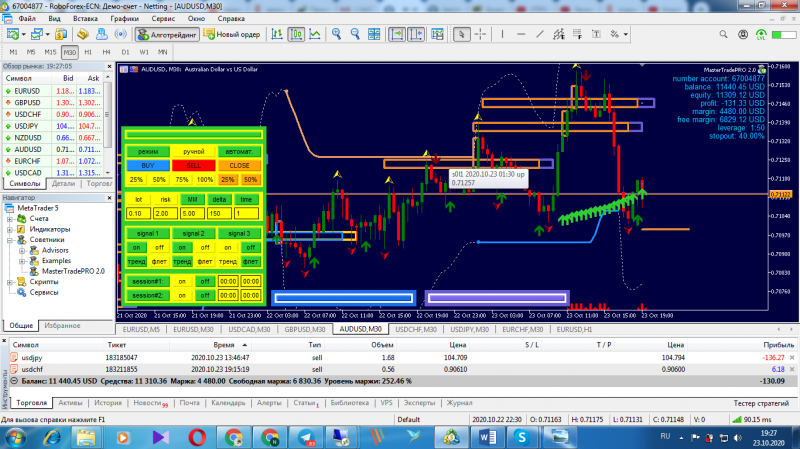
Task: Expand the Счета tree node
Action: tap(10, 219)
